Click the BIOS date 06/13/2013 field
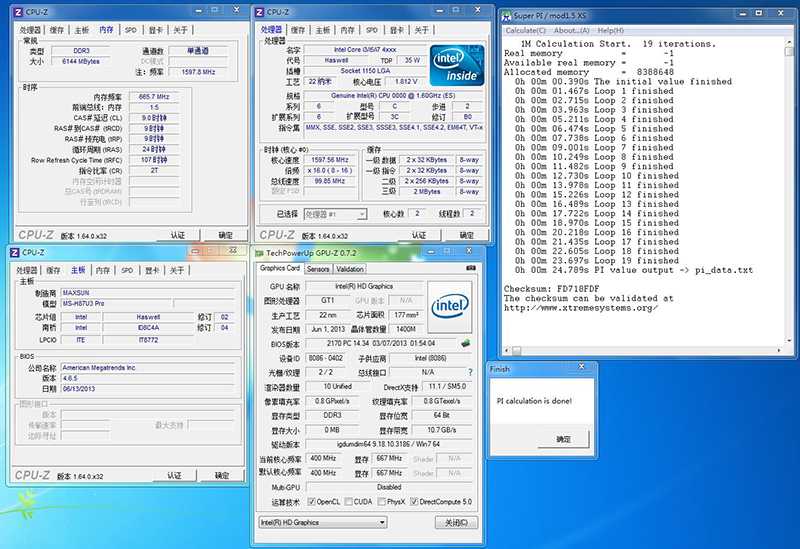Viewport: 800px width, 549px height. (147, 389)
